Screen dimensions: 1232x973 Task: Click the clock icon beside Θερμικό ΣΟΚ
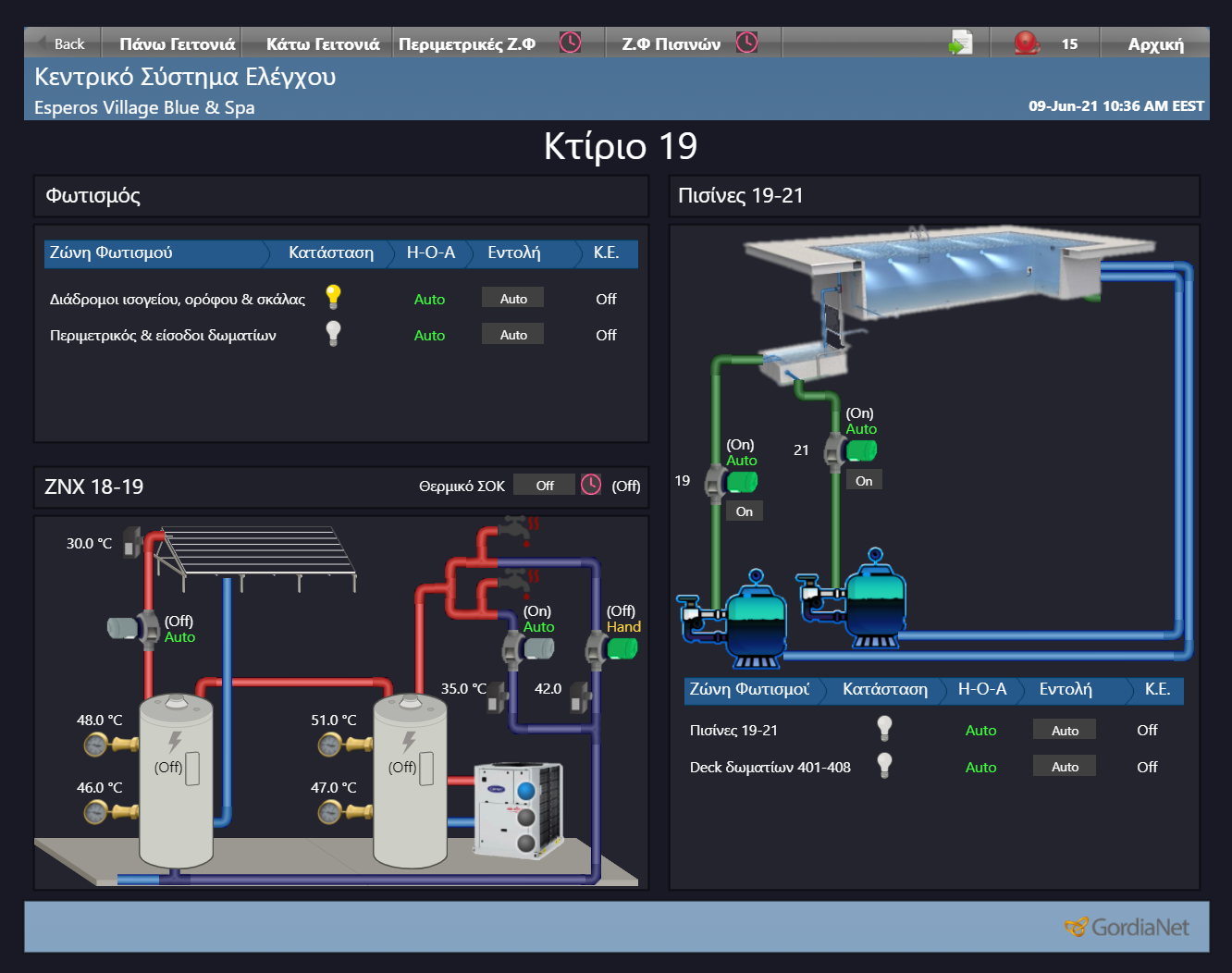[591, 484]
